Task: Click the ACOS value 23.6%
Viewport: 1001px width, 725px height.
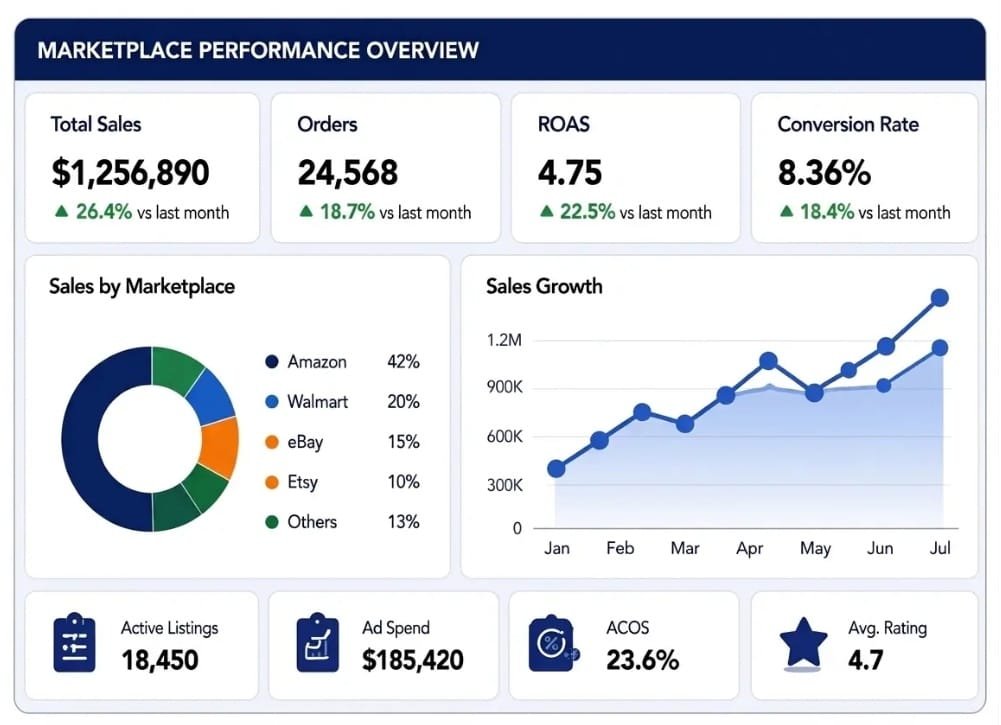Action: [x=642, y=660]
